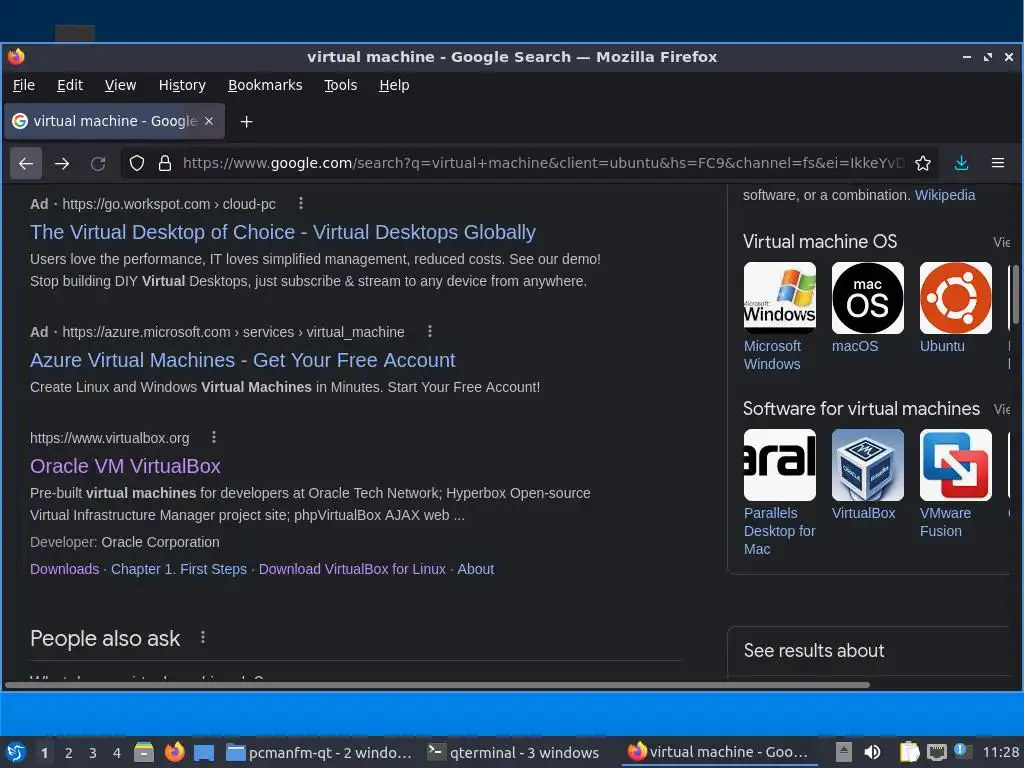The width and height of the screenshot is (1024, 768).
Task: View more Software for virtual machines
Action: tap(1002, 409)
